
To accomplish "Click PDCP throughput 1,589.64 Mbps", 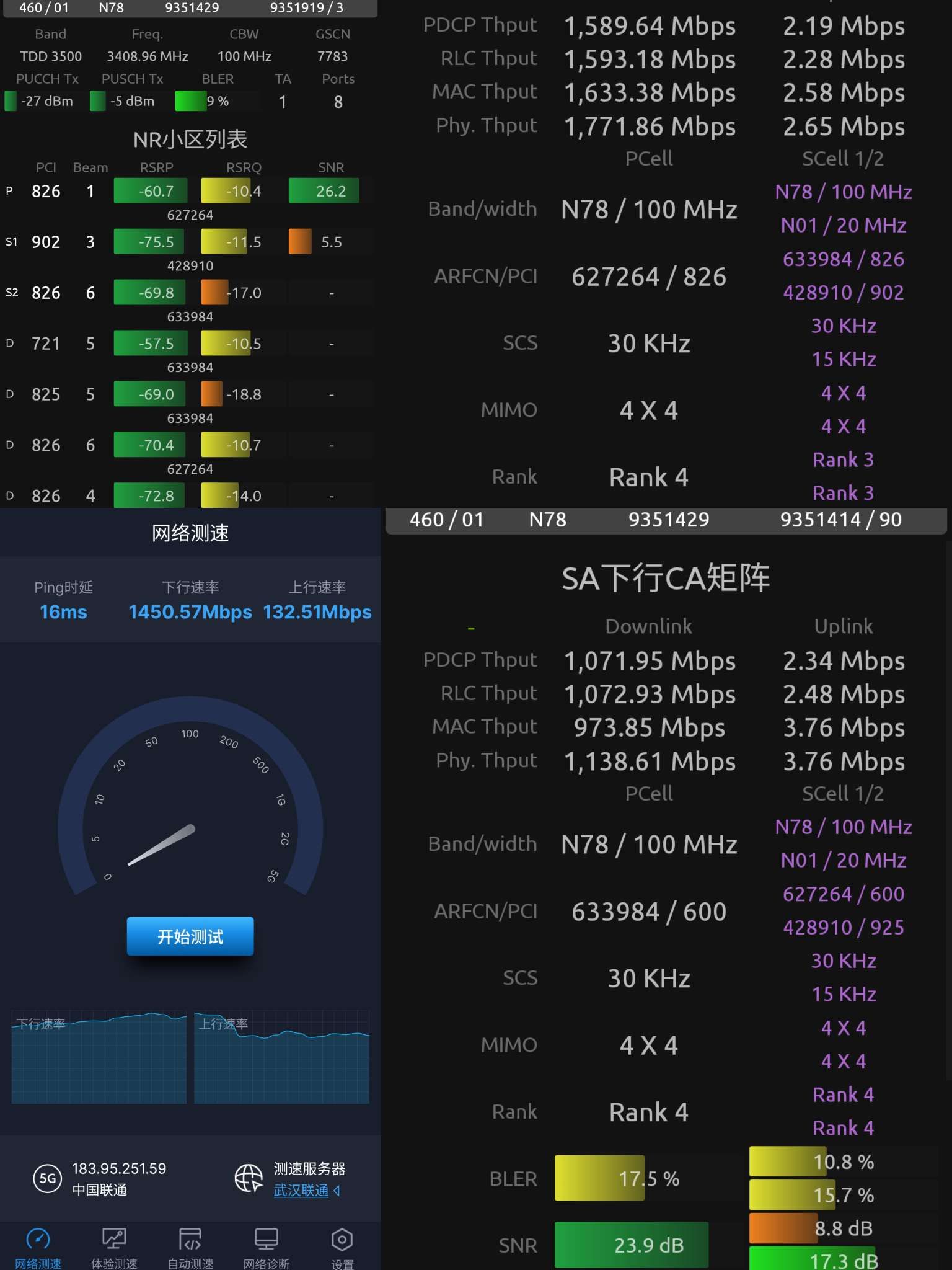I will tap(650, 26).
